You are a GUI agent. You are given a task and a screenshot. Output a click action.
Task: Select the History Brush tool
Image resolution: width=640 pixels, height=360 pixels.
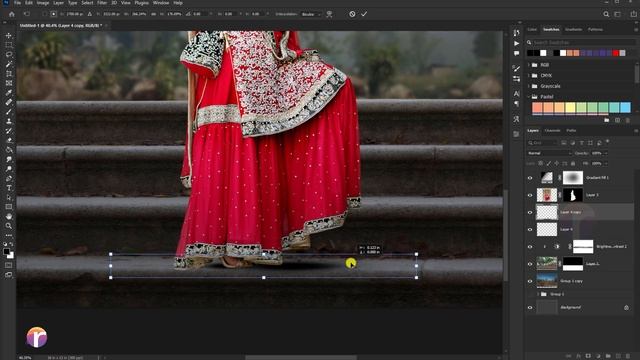tap(9, 131)
